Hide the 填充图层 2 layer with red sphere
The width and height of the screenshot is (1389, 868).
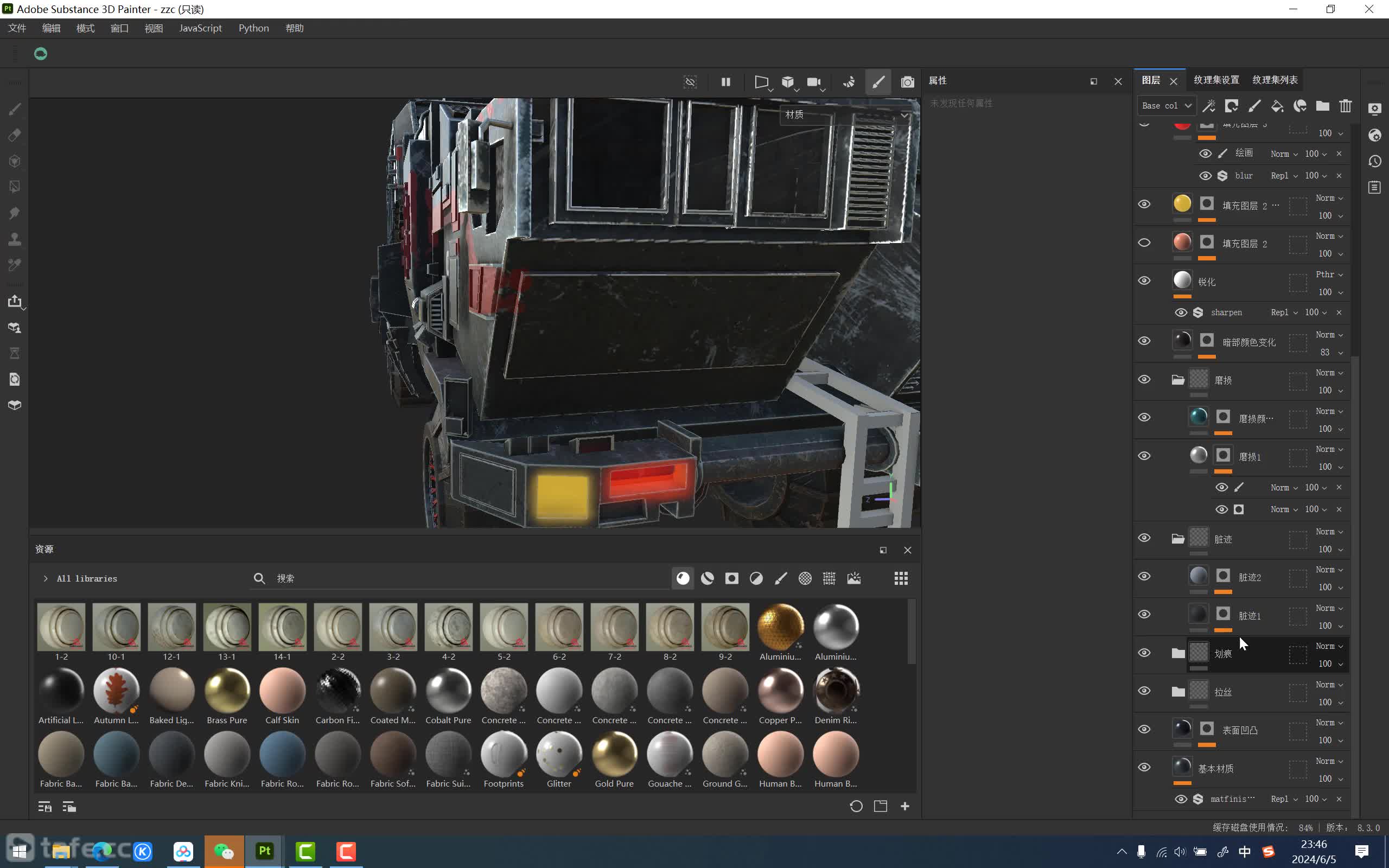[1144, 242]
